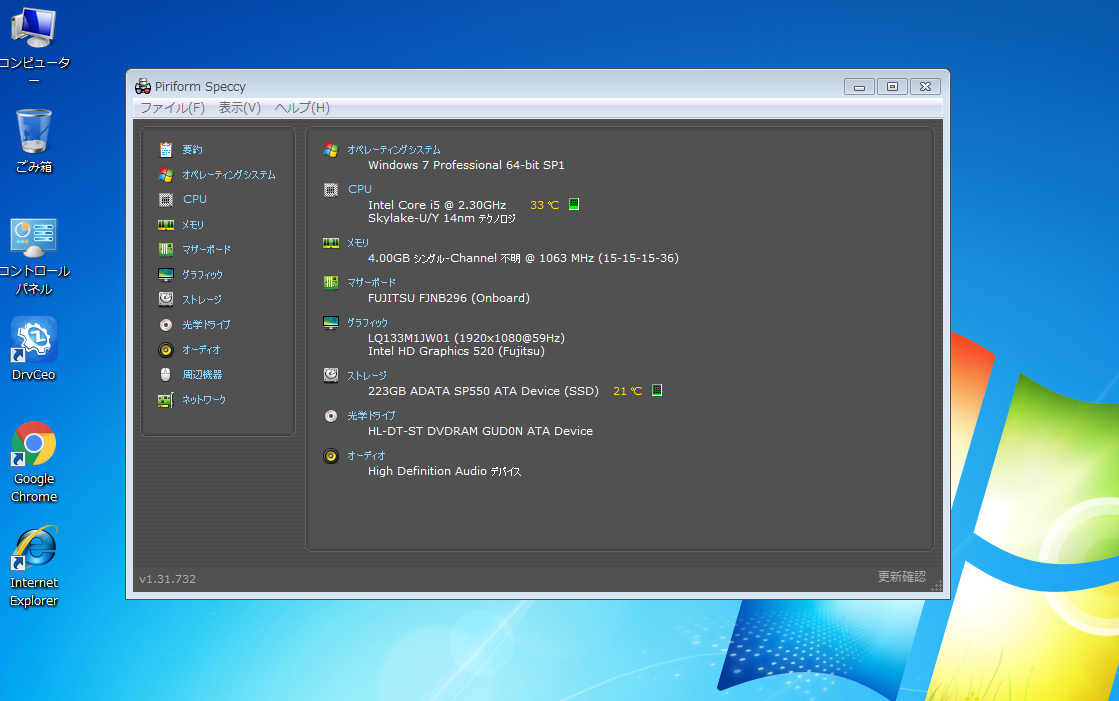Click the 21 ℃ storage temperature value
The image size is (1119, 701).
click(627, 391)
